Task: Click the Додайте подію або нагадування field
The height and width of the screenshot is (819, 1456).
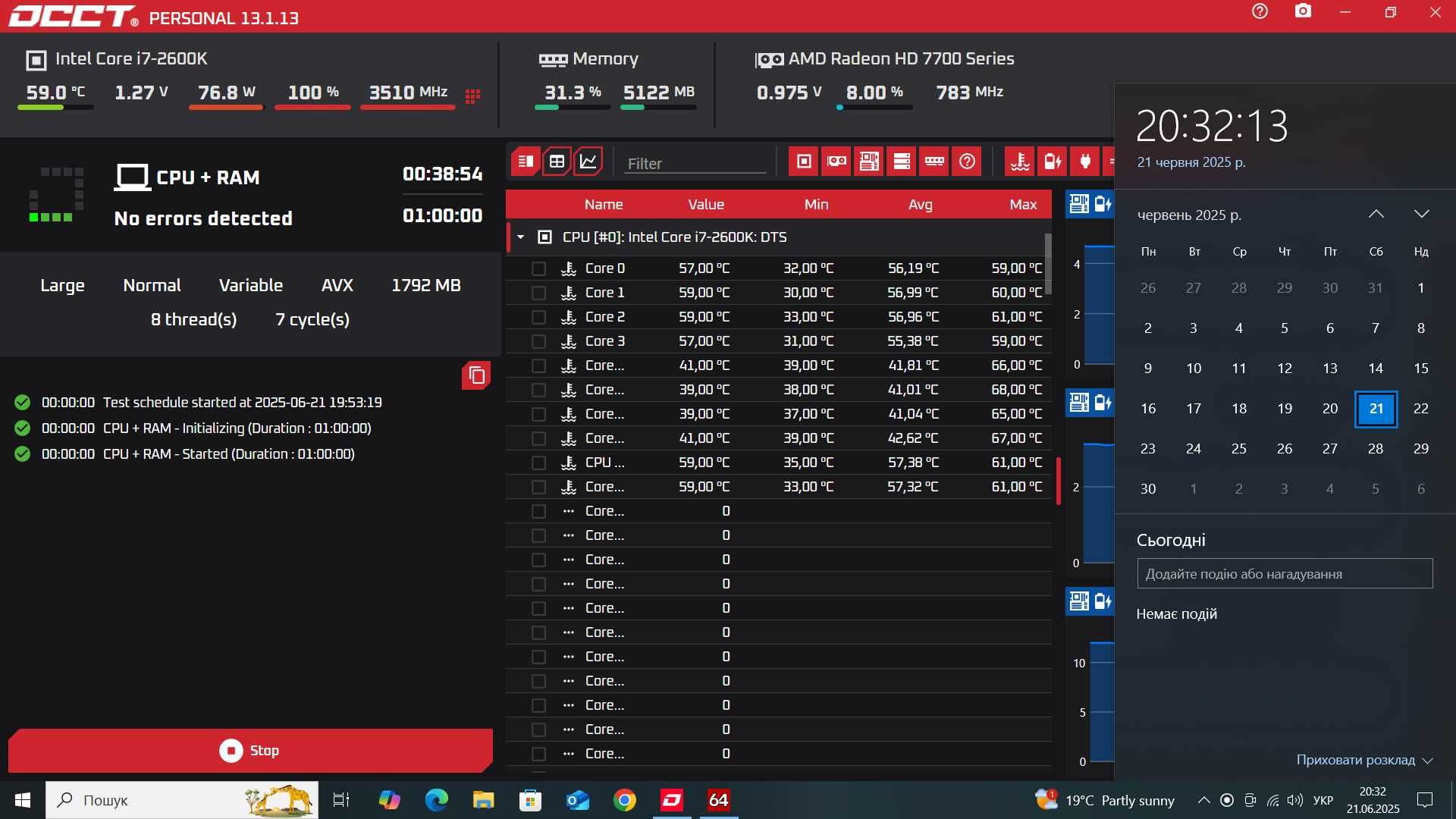Action: 1285,574
